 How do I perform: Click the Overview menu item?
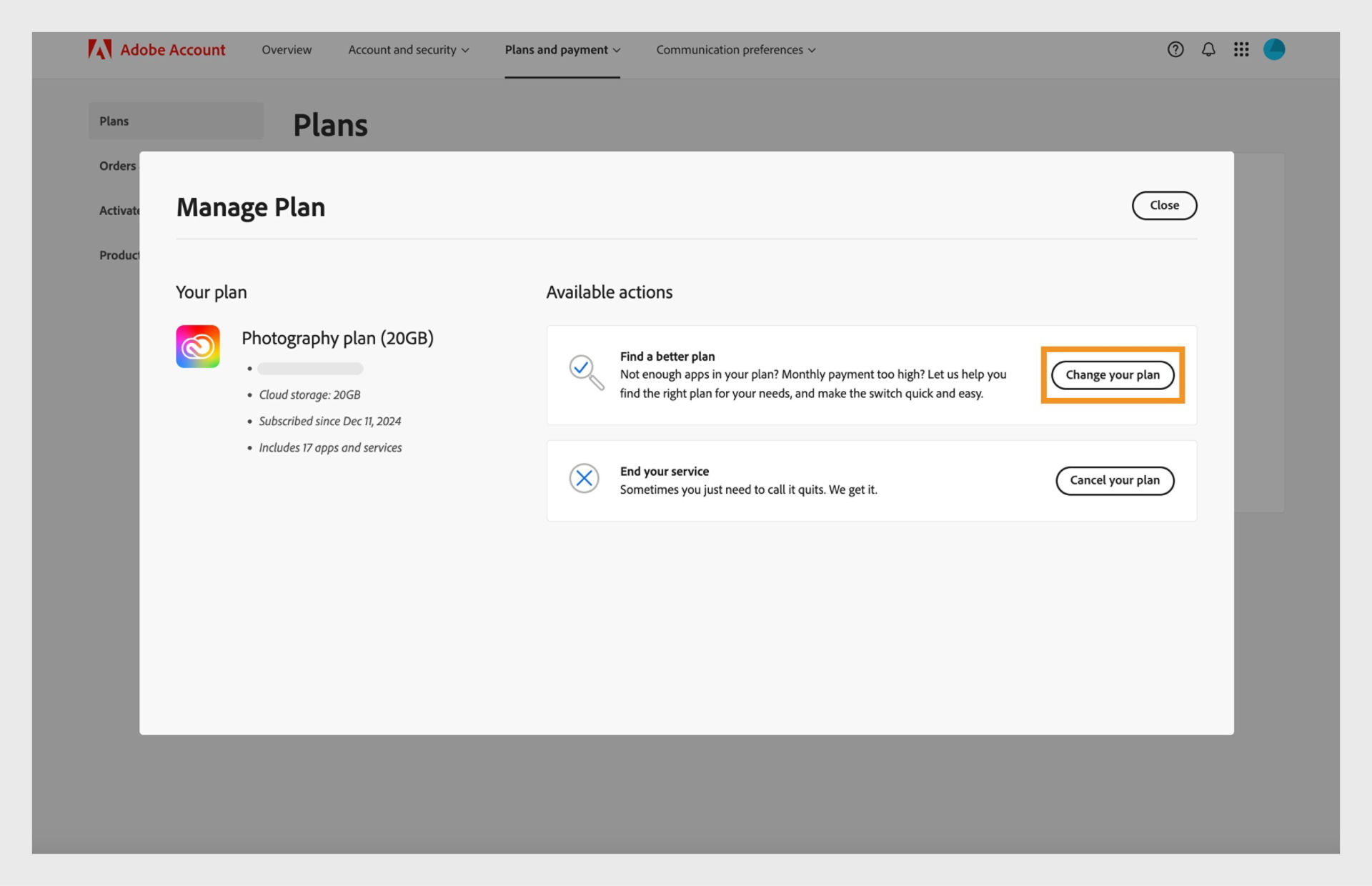tap(286, 49)
